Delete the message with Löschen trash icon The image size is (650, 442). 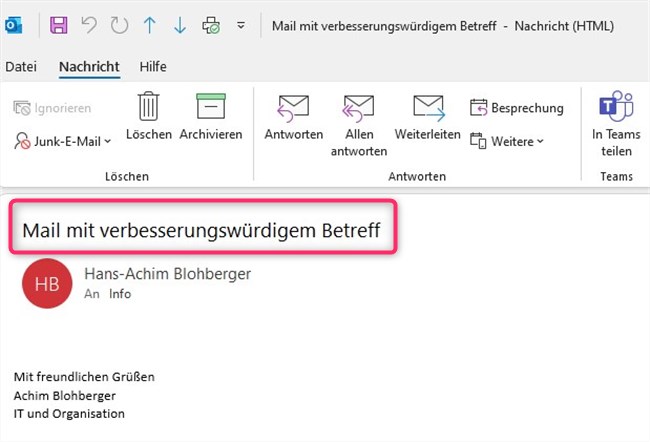pyautogui.click(x=149, y=117)
